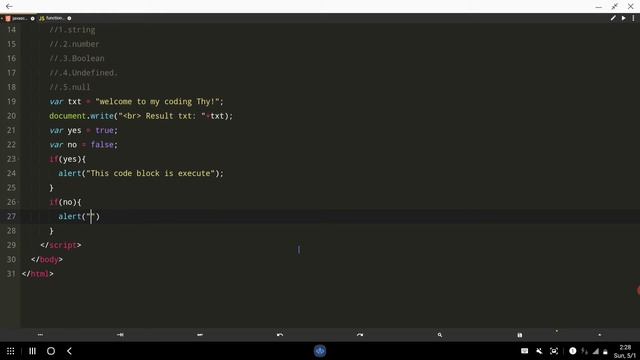Close the HTML file tab

33,18
